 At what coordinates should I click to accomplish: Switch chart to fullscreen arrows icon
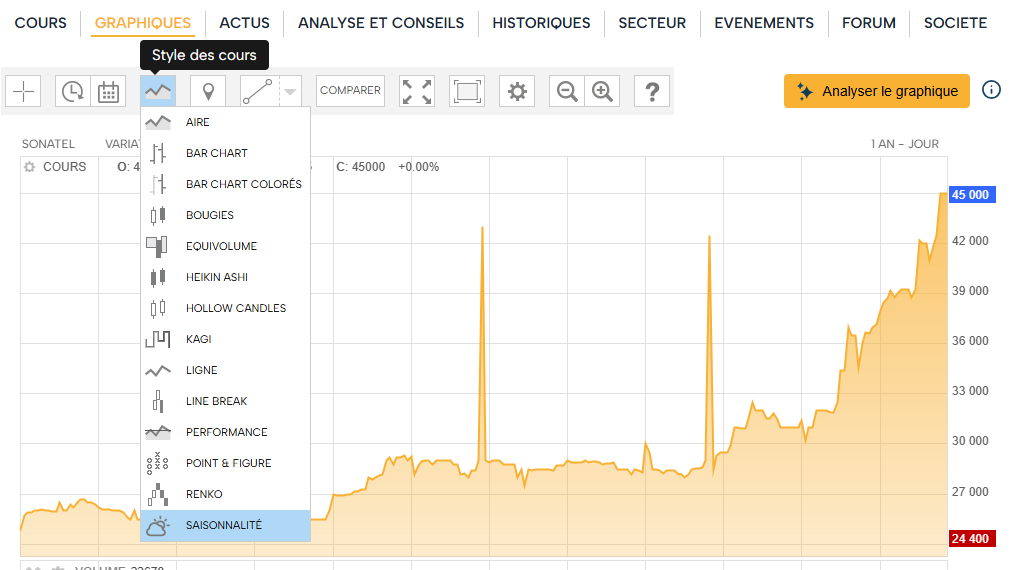(417, 91)
